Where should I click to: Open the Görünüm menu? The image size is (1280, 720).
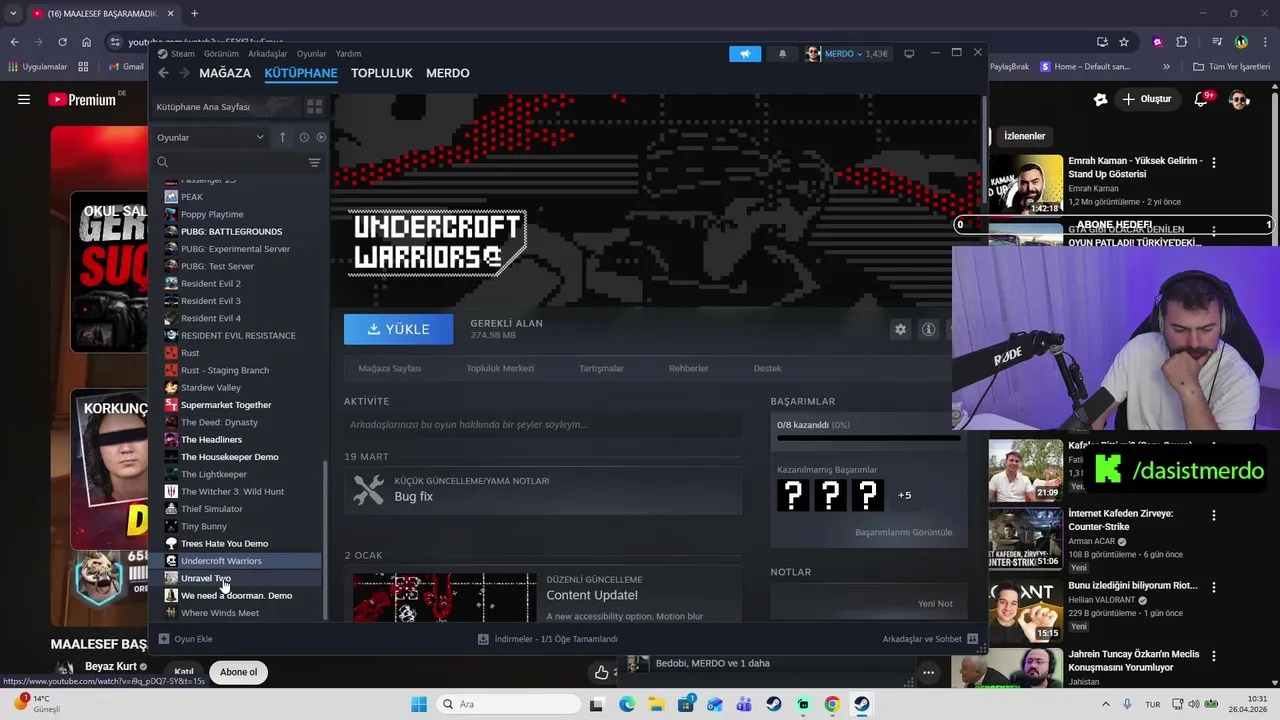(221, 54)
